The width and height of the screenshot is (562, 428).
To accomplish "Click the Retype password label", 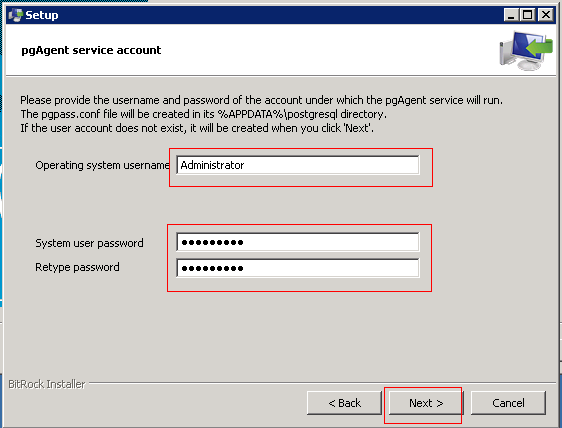I will tap(77, 267).
